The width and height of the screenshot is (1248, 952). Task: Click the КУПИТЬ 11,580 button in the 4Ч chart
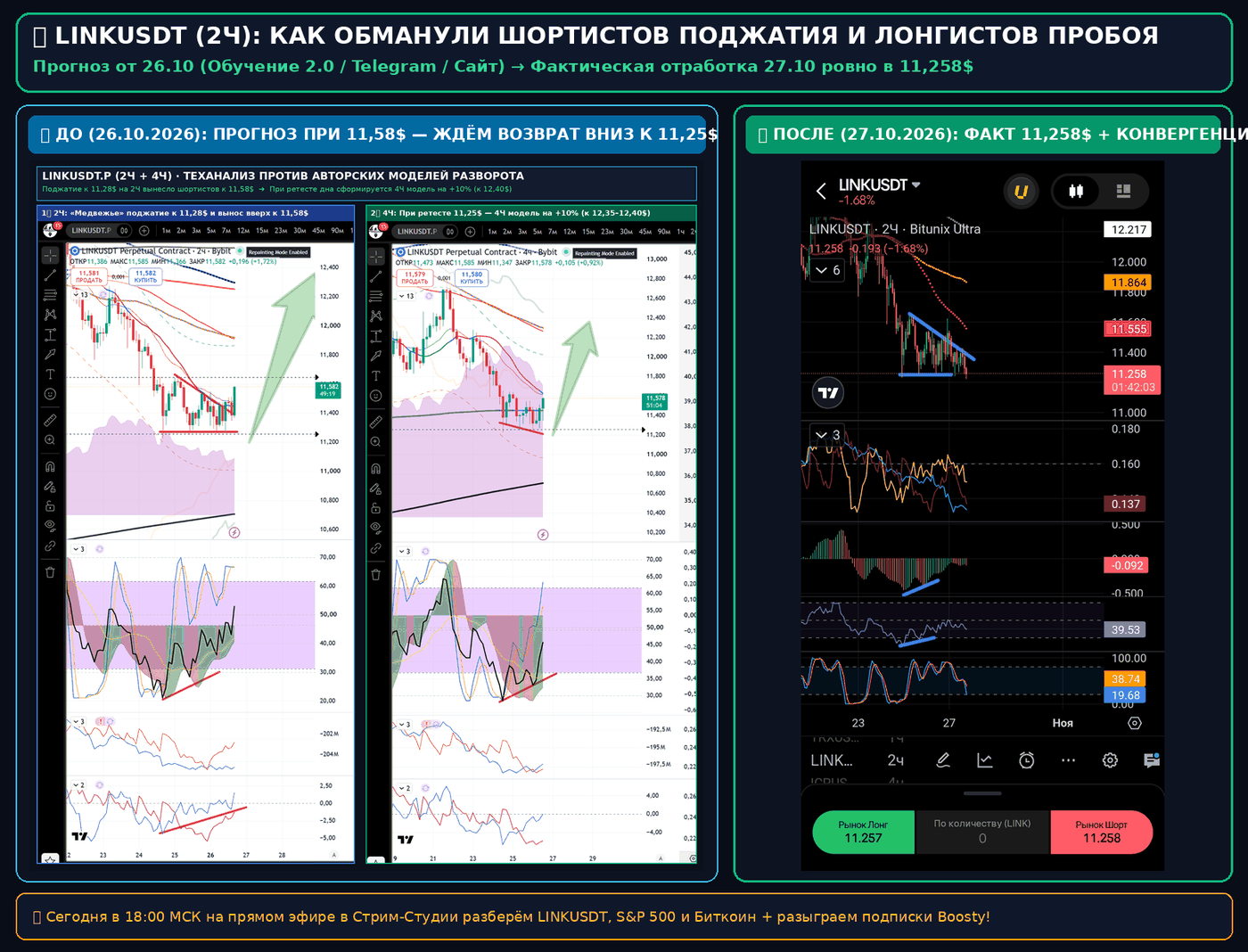pyautogui.click(x=472, y=278)
